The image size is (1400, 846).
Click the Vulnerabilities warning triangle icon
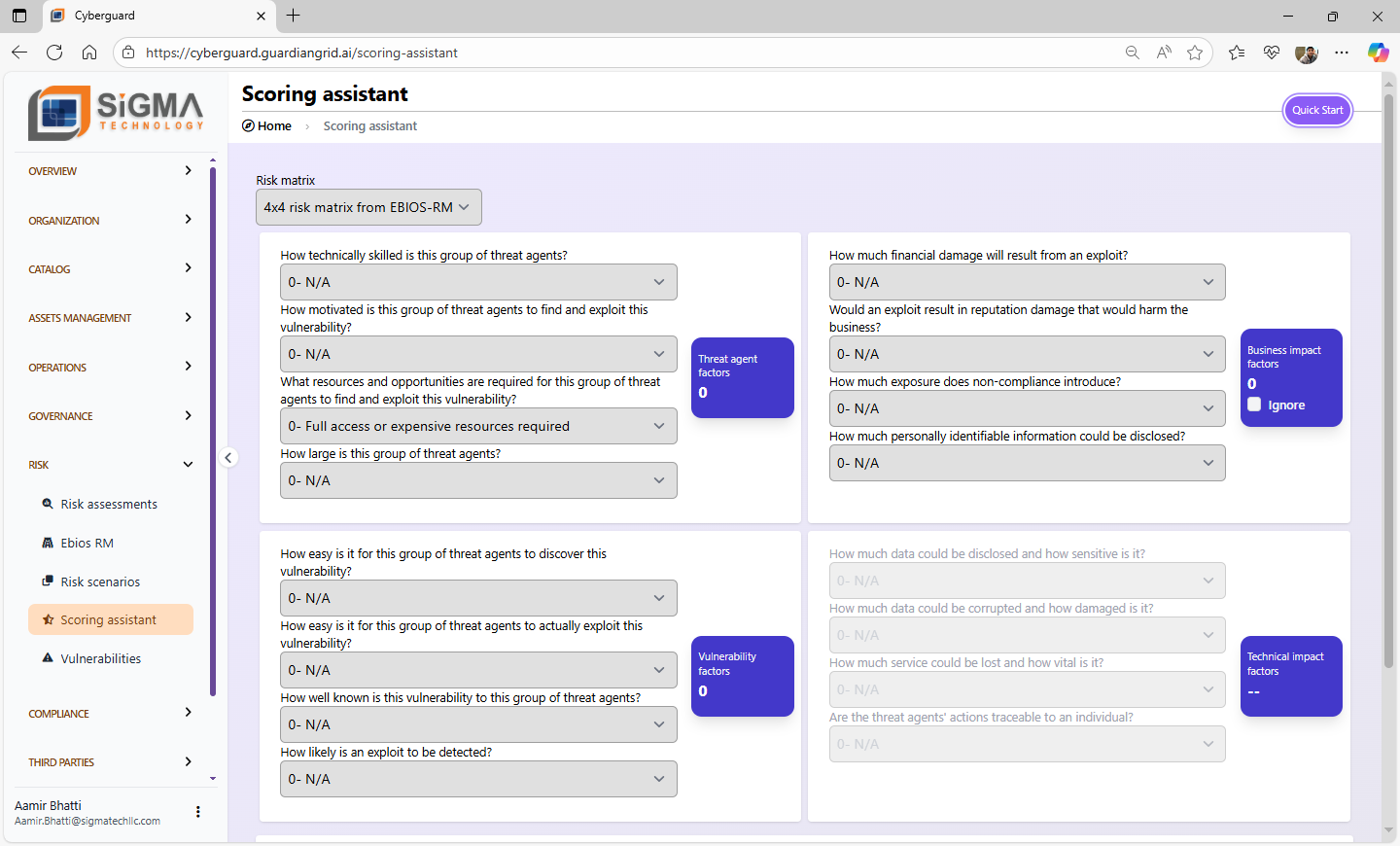(48, 658)
